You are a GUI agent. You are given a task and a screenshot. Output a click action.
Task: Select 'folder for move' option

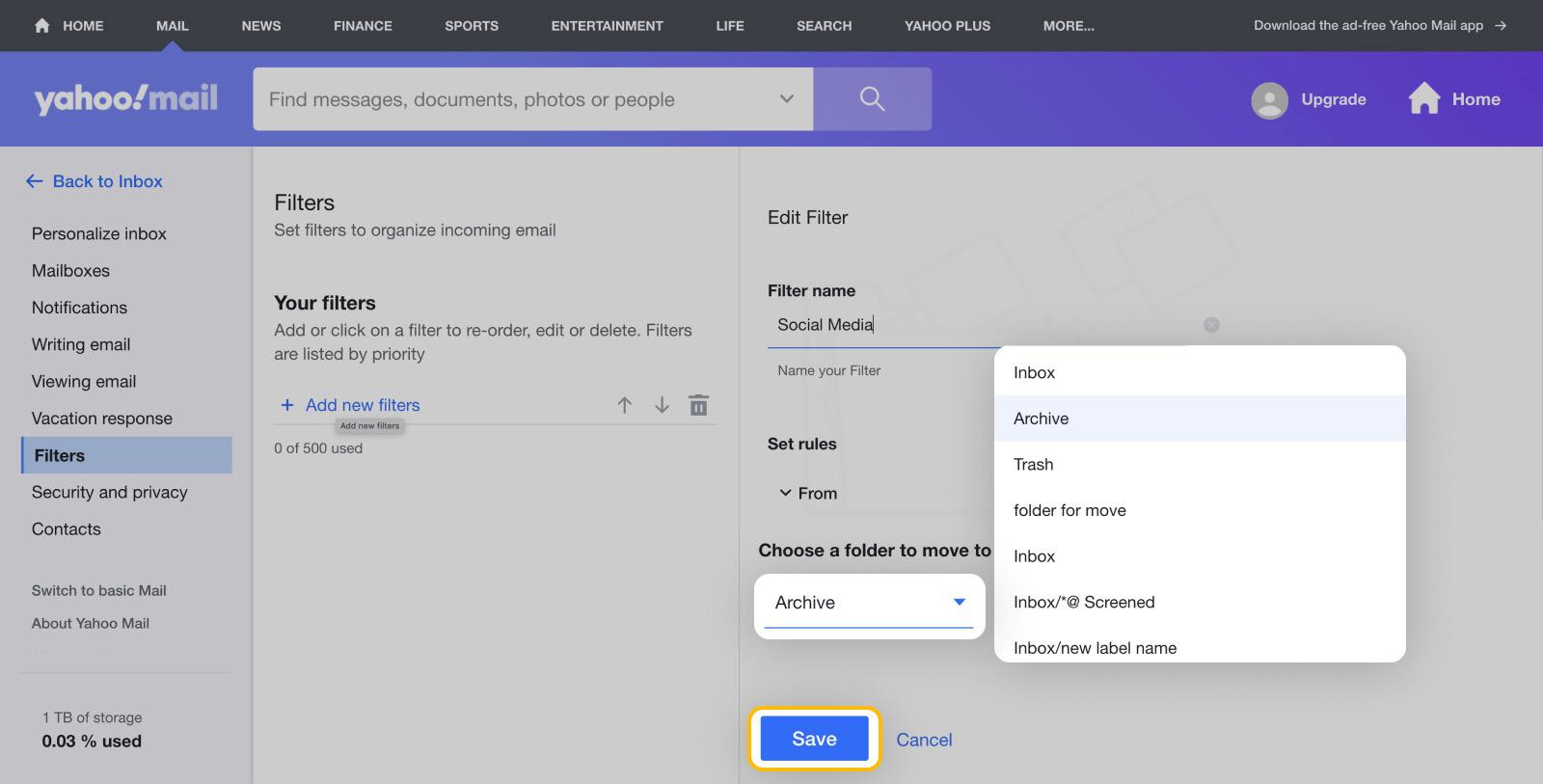(1200, 510)
